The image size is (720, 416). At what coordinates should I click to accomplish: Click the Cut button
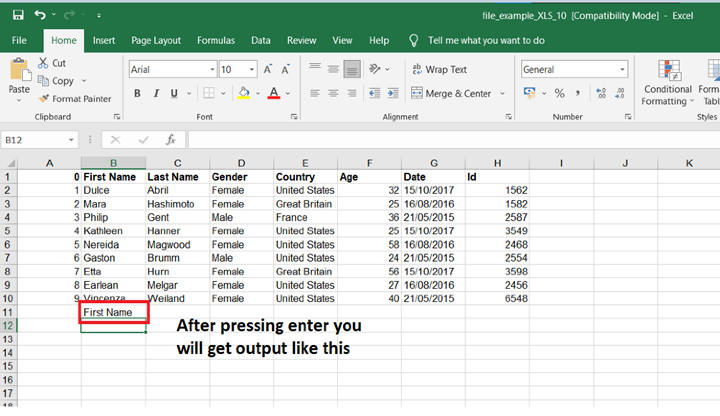pyautogui.click(x=52, y=63)
